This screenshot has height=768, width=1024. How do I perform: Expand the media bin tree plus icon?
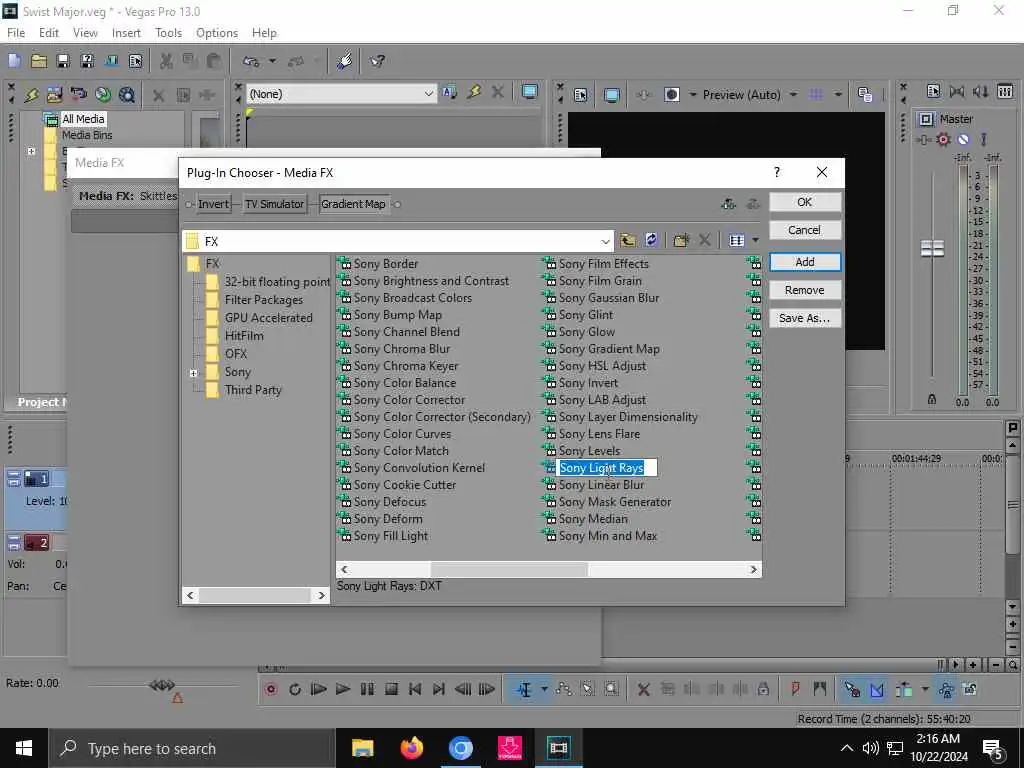pyautogui.click(x=31, y=151)
